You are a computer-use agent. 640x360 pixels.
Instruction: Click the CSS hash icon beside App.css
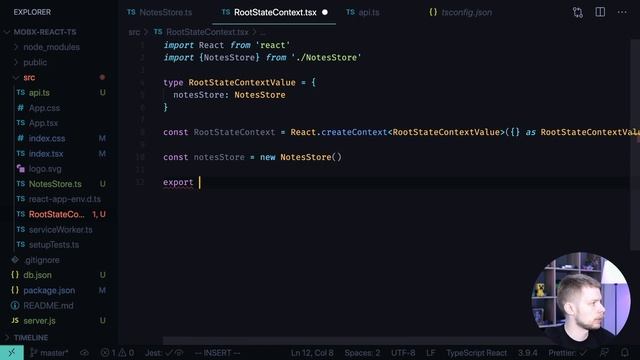tap(20, 108)
